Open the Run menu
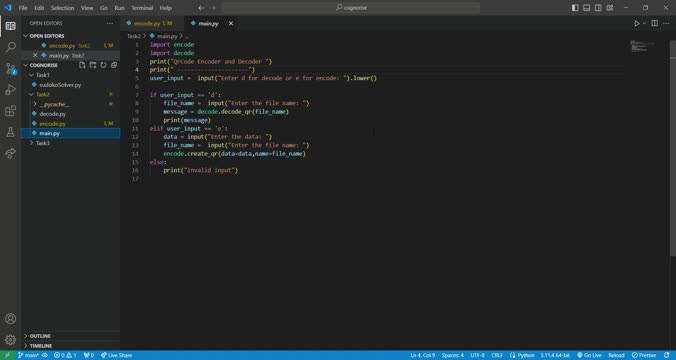 point(119,8)
